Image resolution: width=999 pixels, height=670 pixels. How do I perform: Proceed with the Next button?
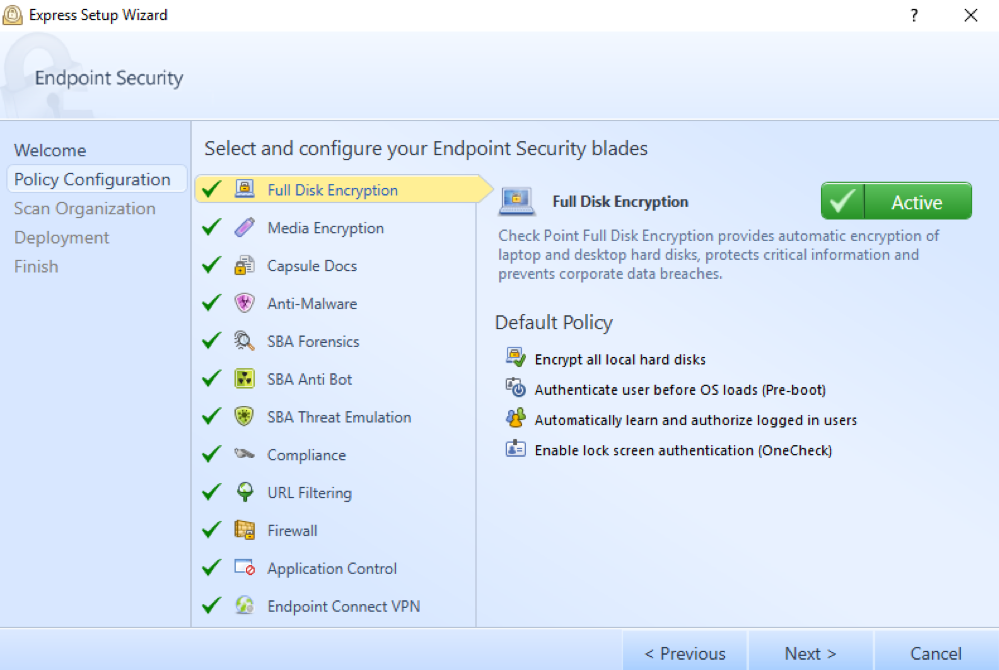click(x=810, y=653)
